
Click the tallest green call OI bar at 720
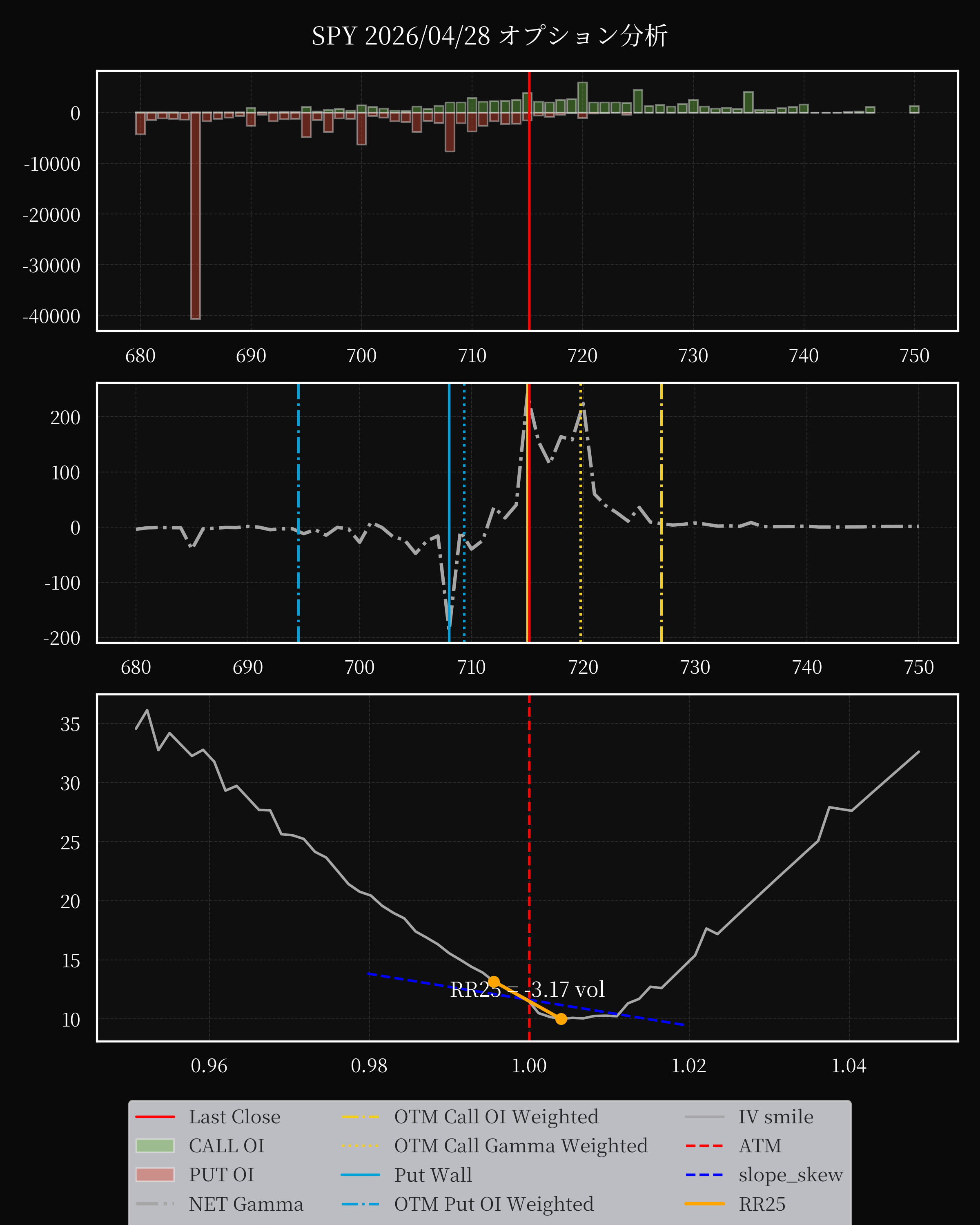pos(582,98)
